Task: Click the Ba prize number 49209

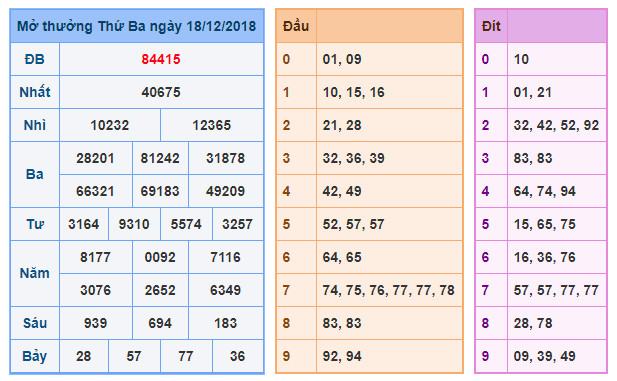Action: click(225, 192)
